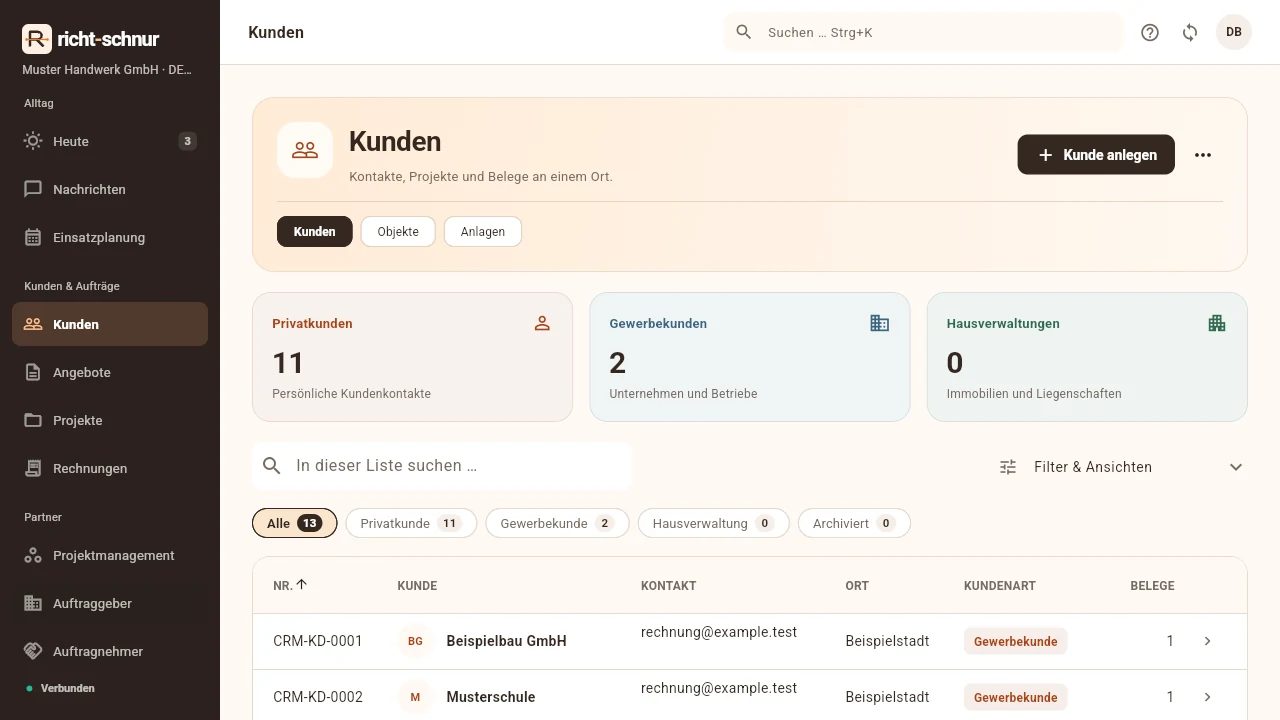
Task: Open Einsatzplanung in the sidebar
Action: point(110,237)
